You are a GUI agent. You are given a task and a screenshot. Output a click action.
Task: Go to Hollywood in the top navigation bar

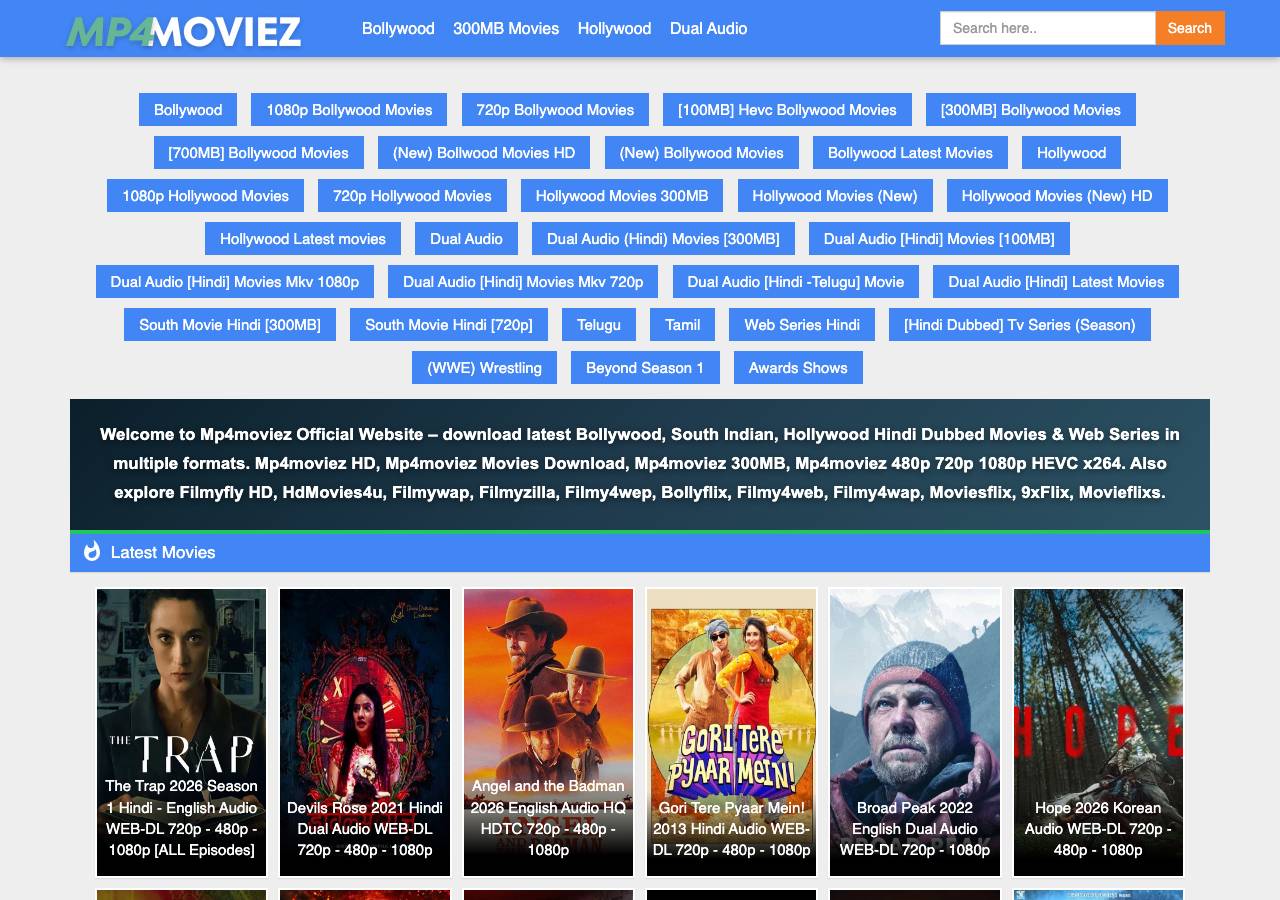coord(614,28)
